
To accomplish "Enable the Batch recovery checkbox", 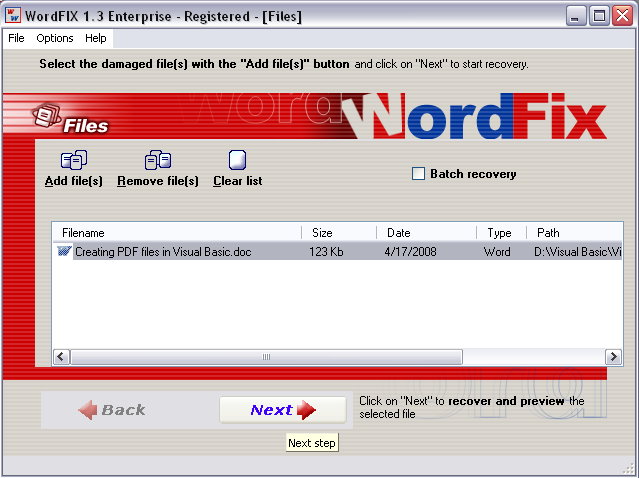I will point(418,173).
